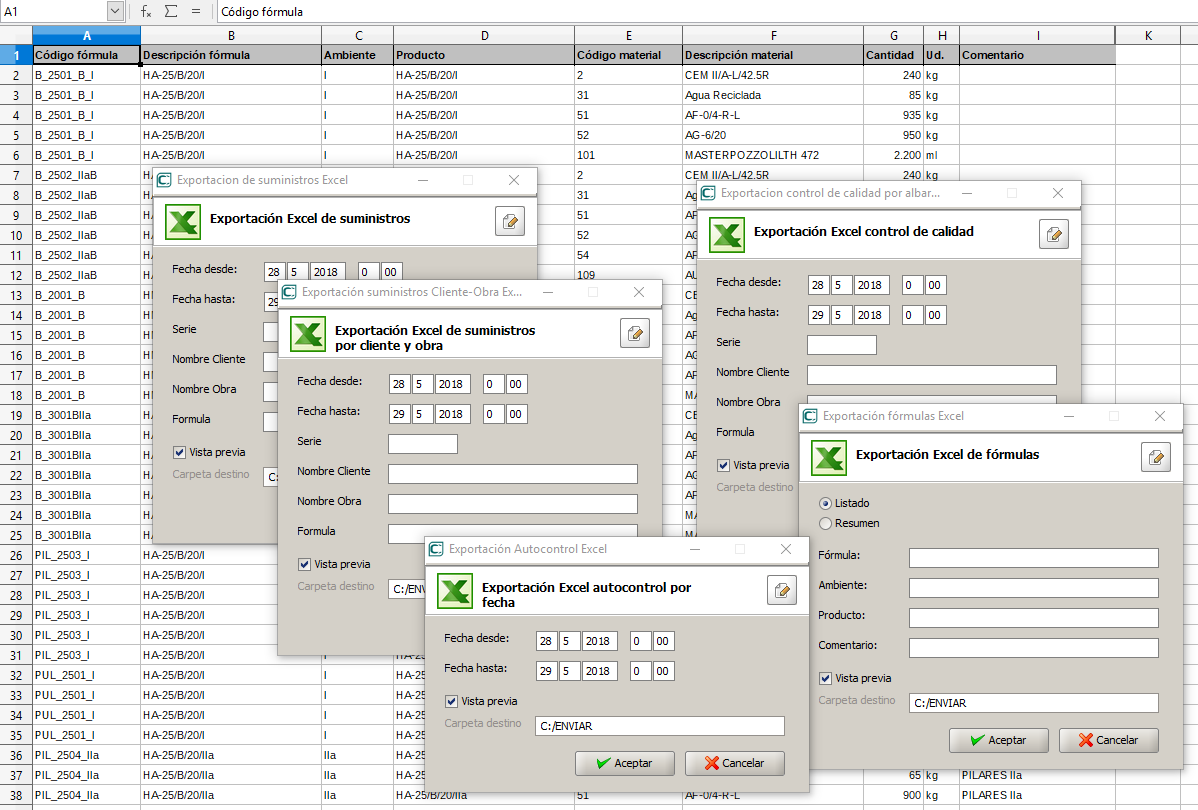Select column I header
Viewport: 1198px width, 810px height.
pyautogui.click(x=1038, y=35)
